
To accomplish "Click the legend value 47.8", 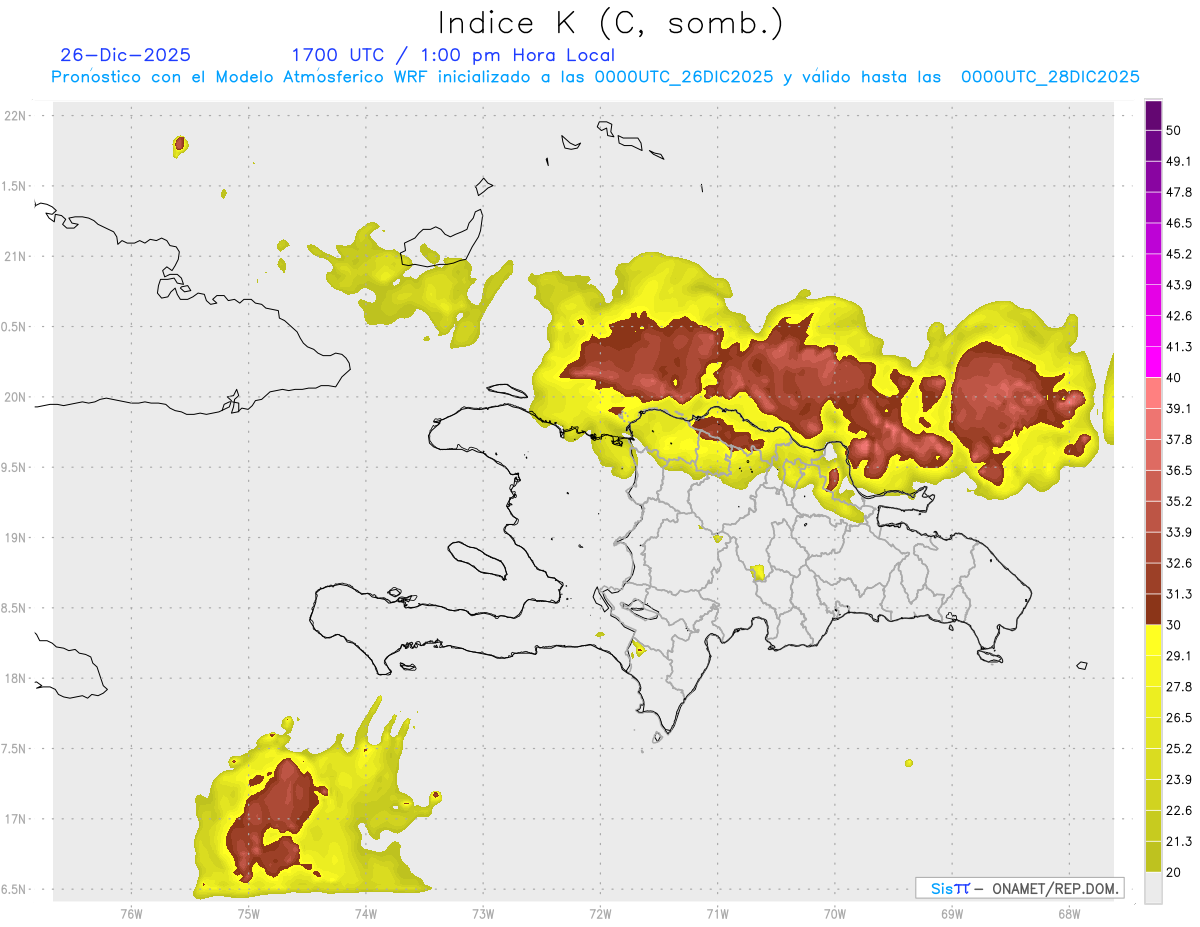I will pos(1179,192).
